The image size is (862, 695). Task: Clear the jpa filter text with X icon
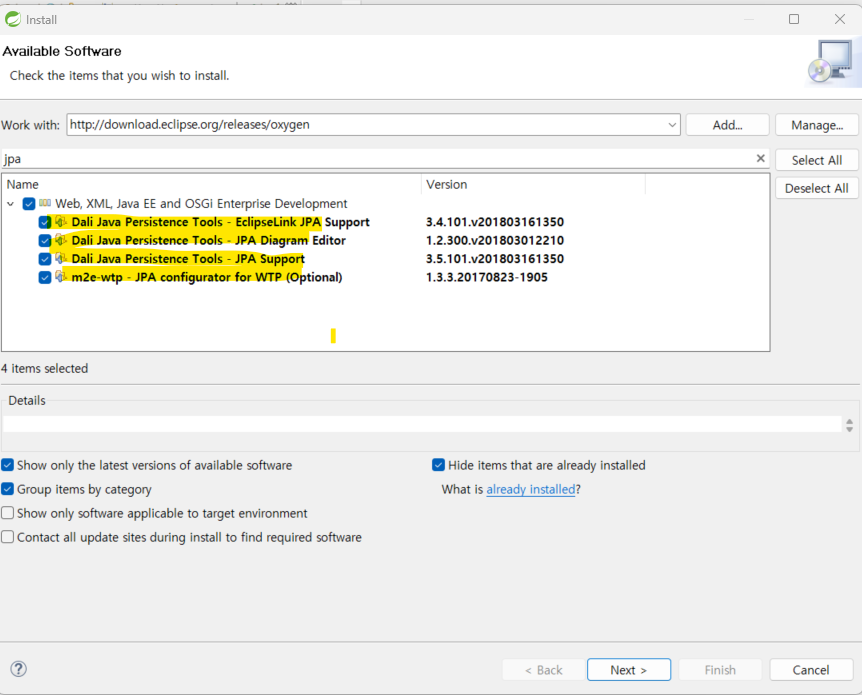760,158
